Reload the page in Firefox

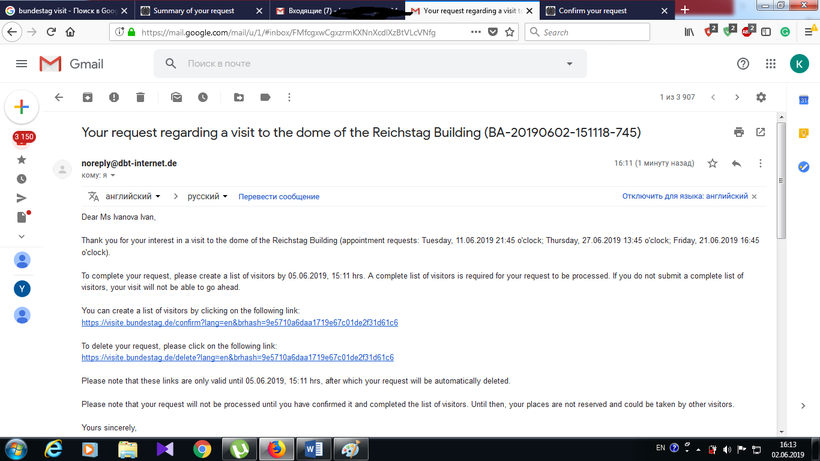point(51,32)
